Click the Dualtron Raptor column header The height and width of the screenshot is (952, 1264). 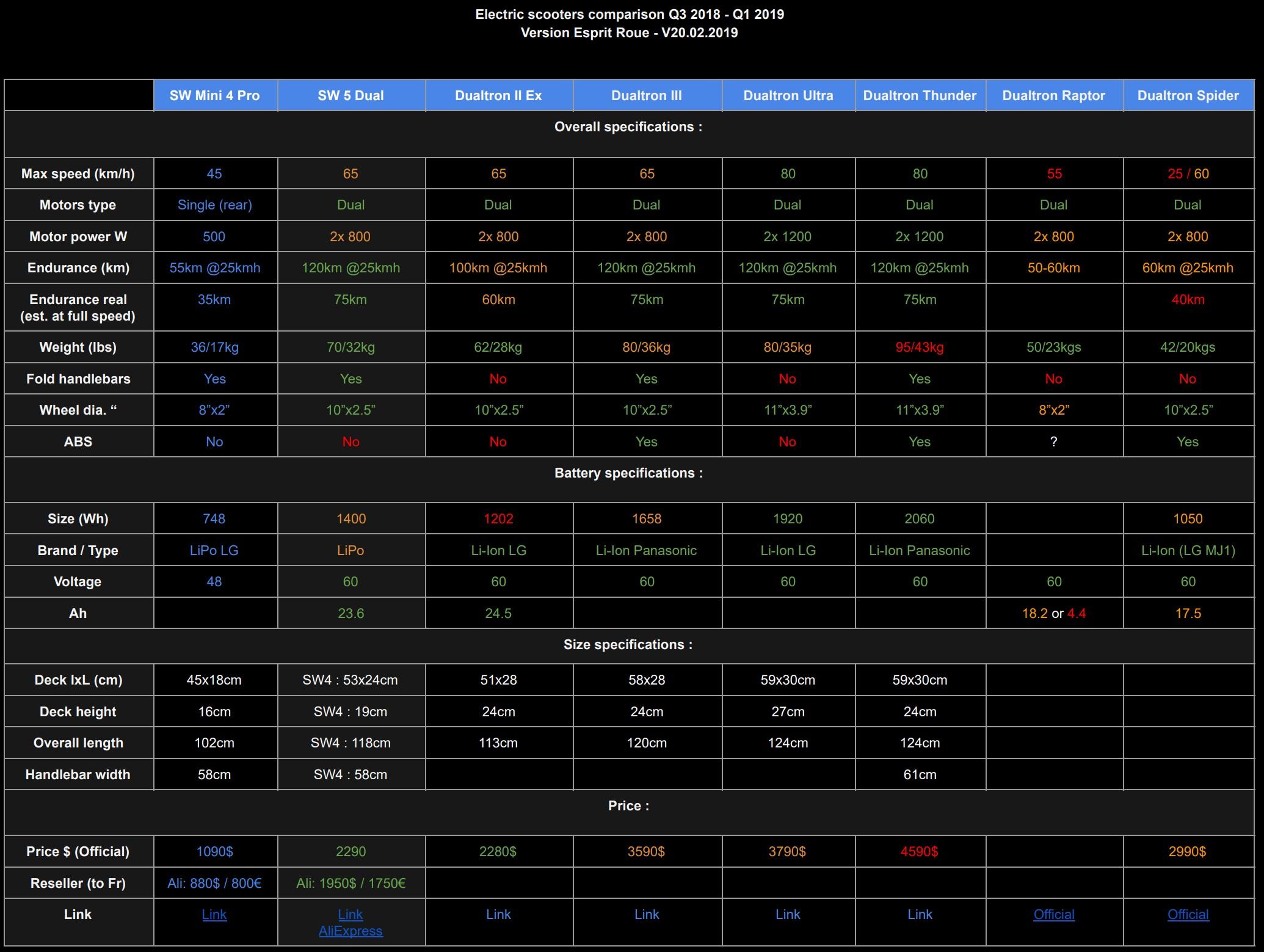(x=1055, y=95)
